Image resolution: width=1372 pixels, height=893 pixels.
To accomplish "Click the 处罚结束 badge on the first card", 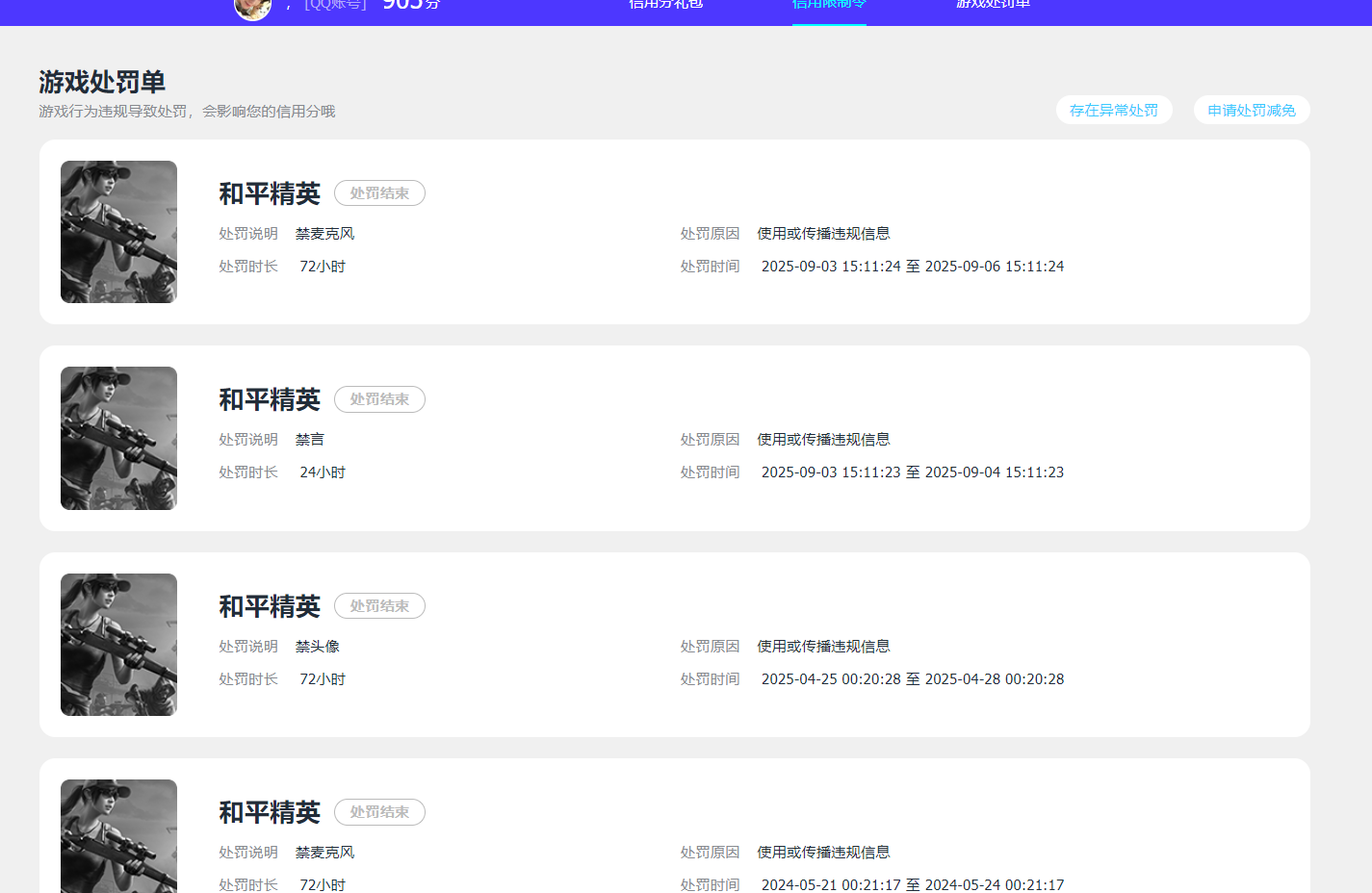I will tap(379, 192).
